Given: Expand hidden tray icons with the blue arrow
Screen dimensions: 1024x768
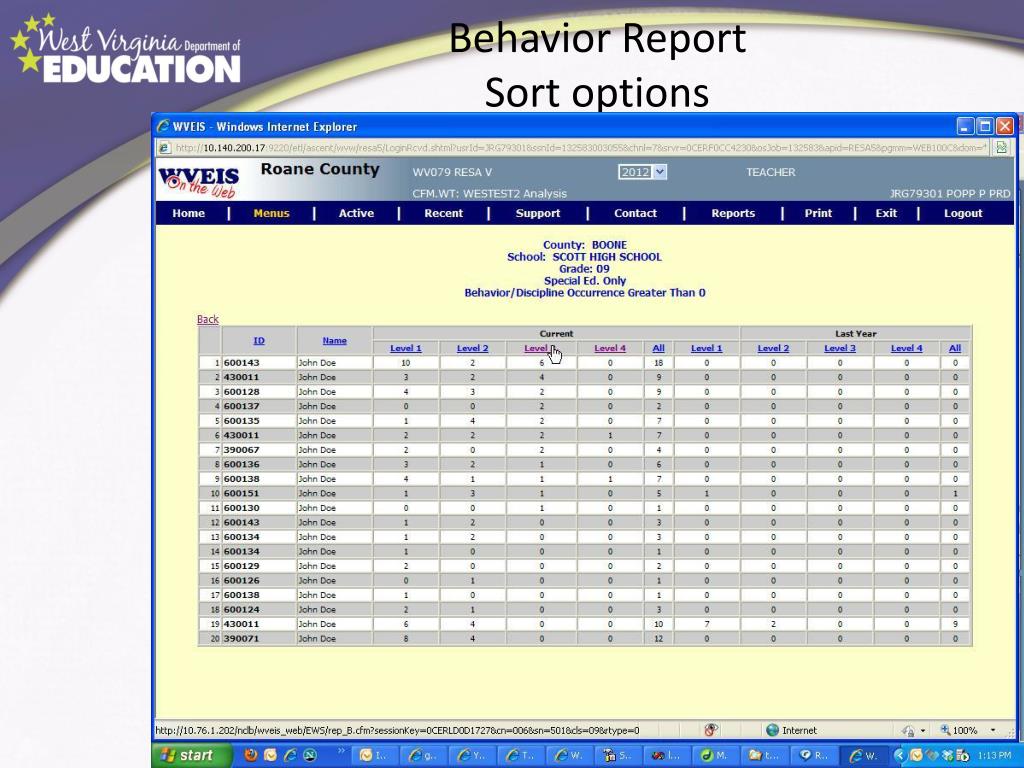Looking at the screenshot, I should pos(900,756).
